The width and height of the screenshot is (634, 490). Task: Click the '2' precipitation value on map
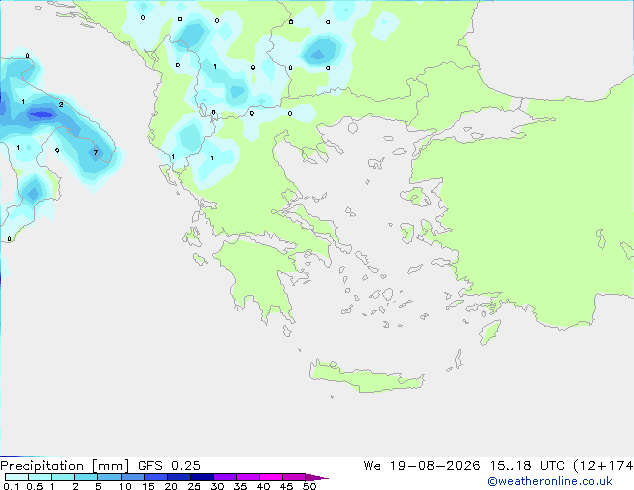[x=61, y=104]
